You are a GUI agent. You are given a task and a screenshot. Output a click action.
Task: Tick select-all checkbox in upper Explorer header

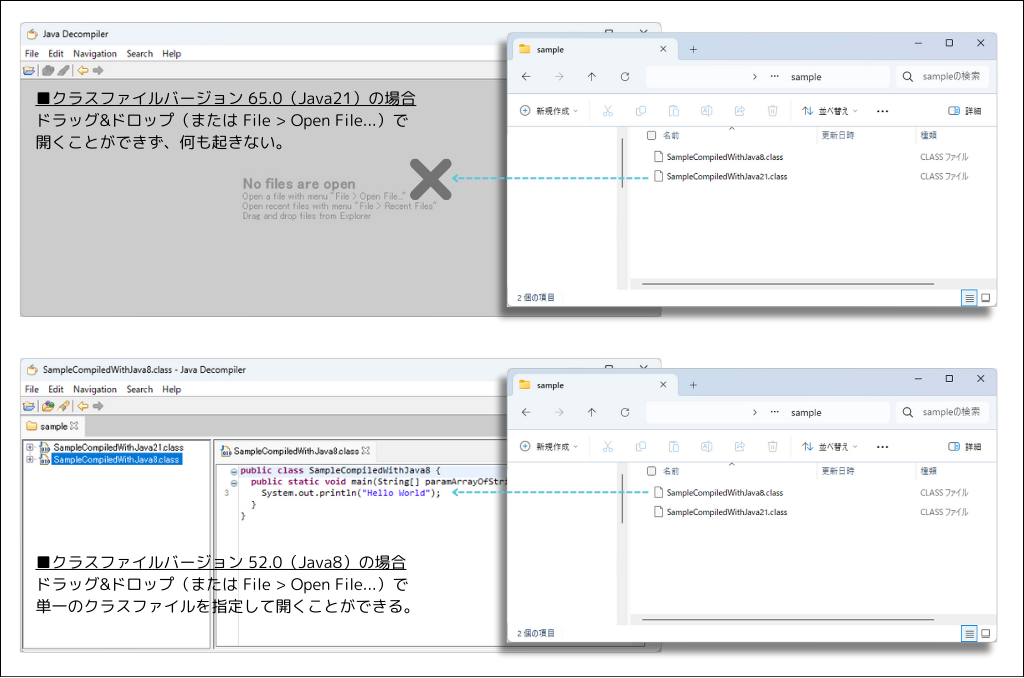click(x=652, y=135)
